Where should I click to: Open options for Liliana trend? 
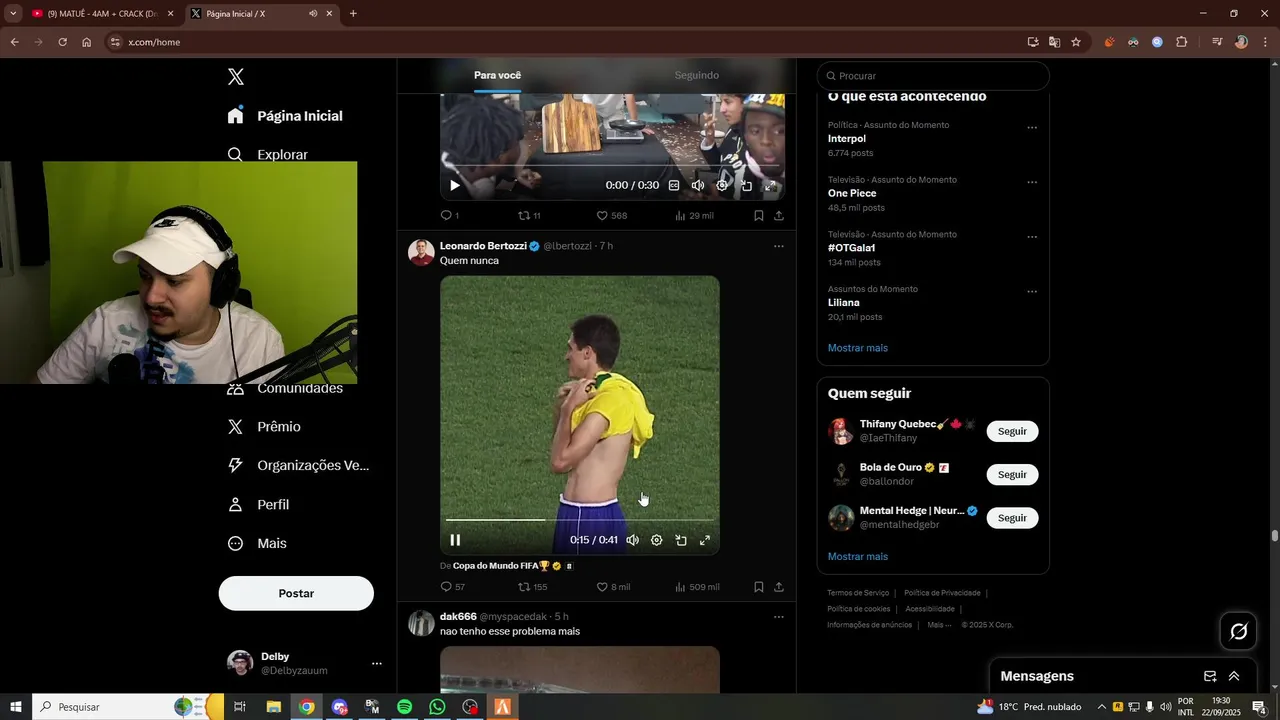pyautogui.click(x=1032, y=292)
